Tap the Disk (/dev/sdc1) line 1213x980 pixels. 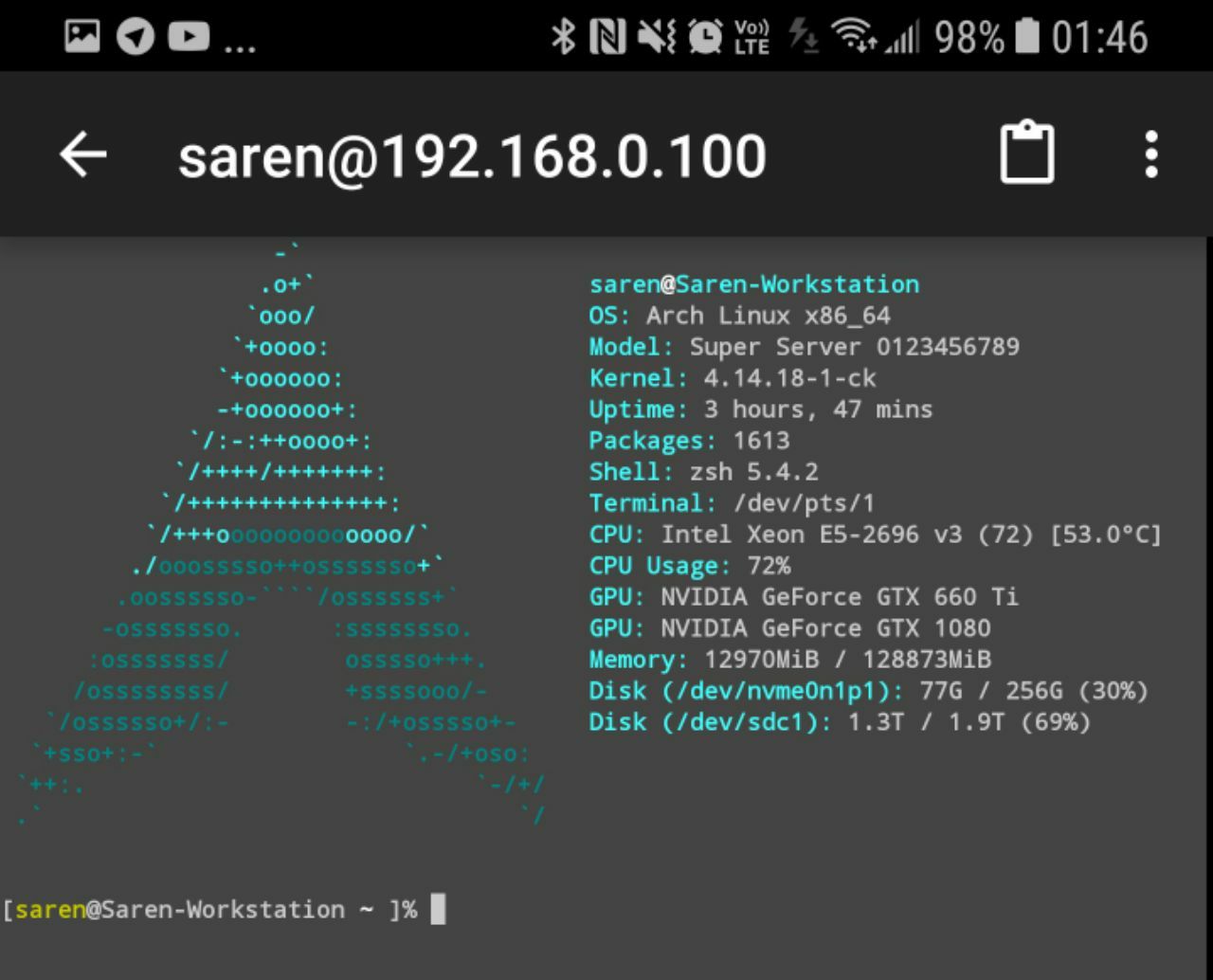(x=840, y=722)
